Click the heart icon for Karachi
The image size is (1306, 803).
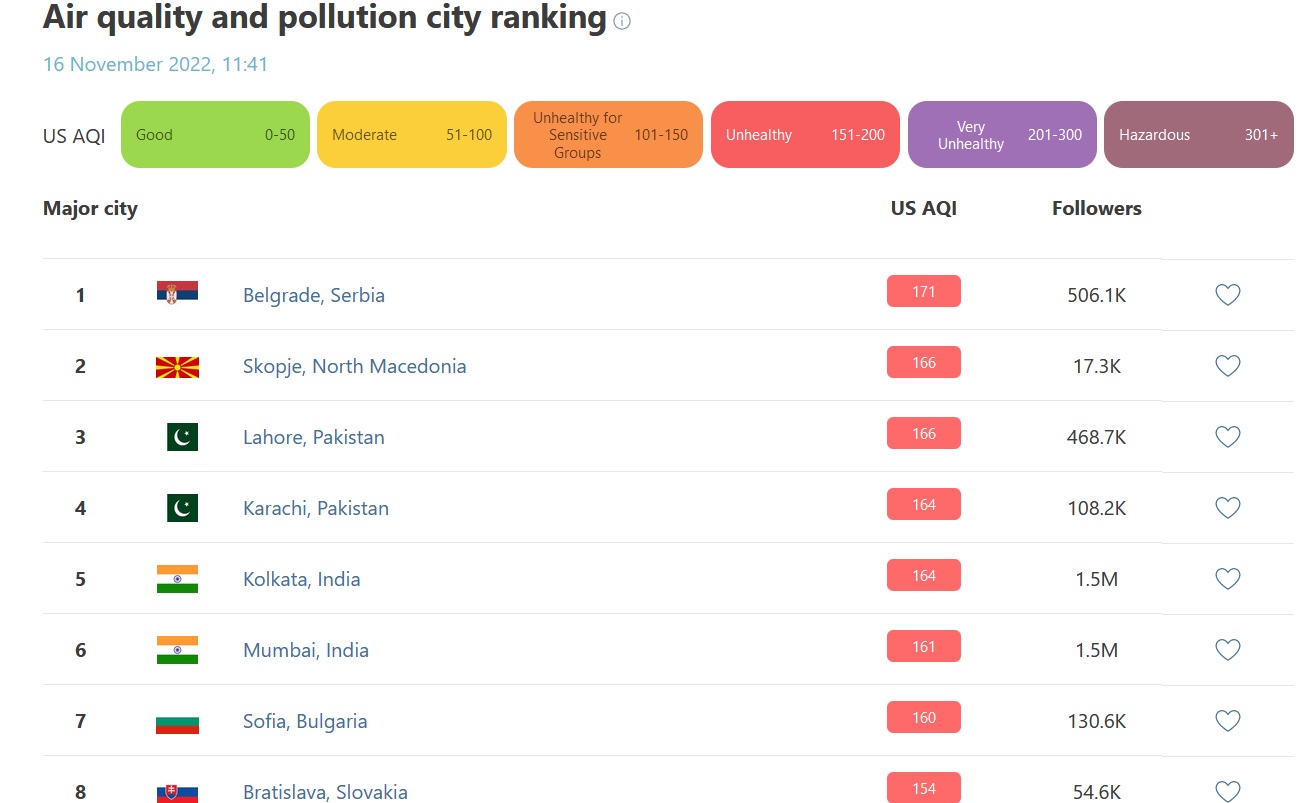click(x=1227, y=508)
